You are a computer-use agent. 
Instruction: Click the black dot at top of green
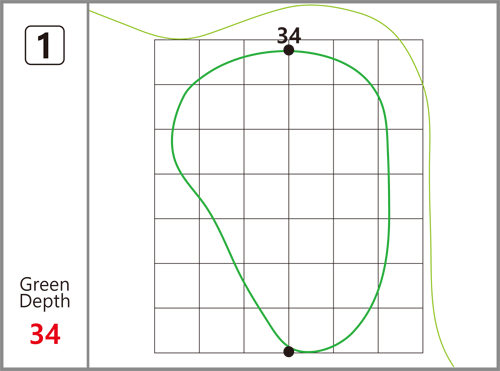[x=289, y=50]
